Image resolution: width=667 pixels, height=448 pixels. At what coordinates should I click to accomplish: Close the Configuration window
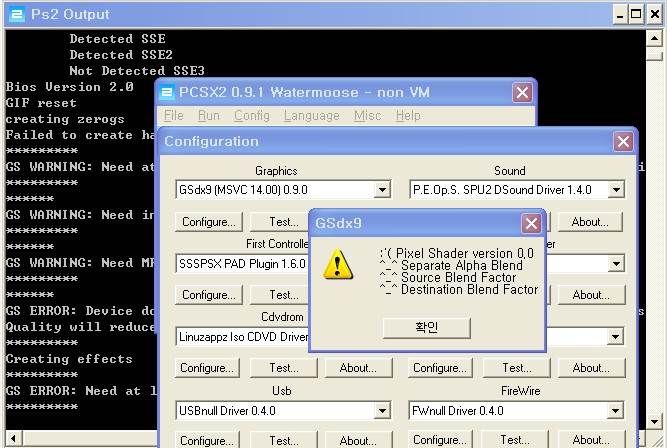(x=623, y=142)
